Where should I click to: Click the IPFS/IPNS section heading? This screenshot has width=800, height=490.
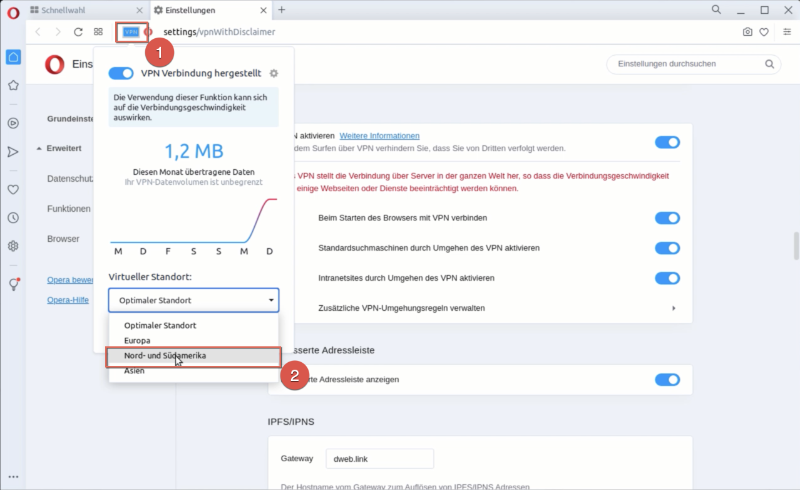point(291,422)
